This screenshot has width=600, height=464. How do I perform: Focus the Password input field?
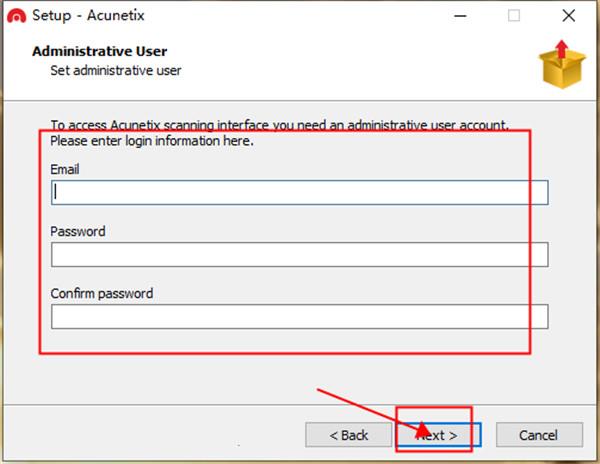[300, 254]
